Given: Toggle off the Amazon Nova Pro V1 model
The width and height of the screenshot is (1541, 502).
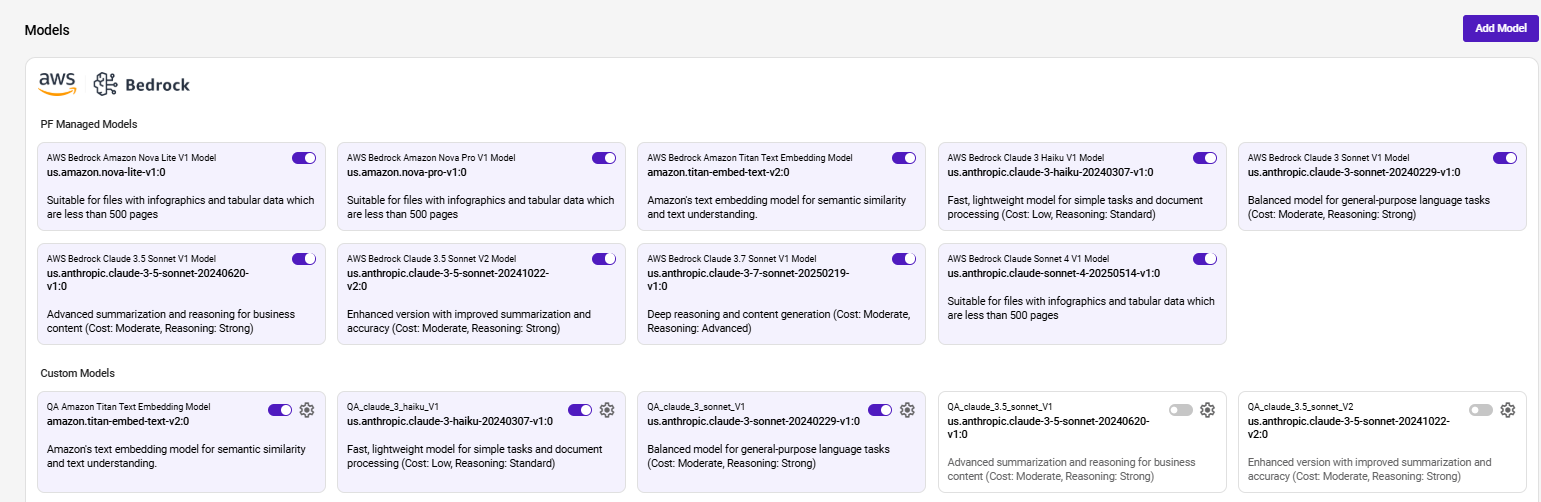Looking at the screenshot, I should (604, 158).
